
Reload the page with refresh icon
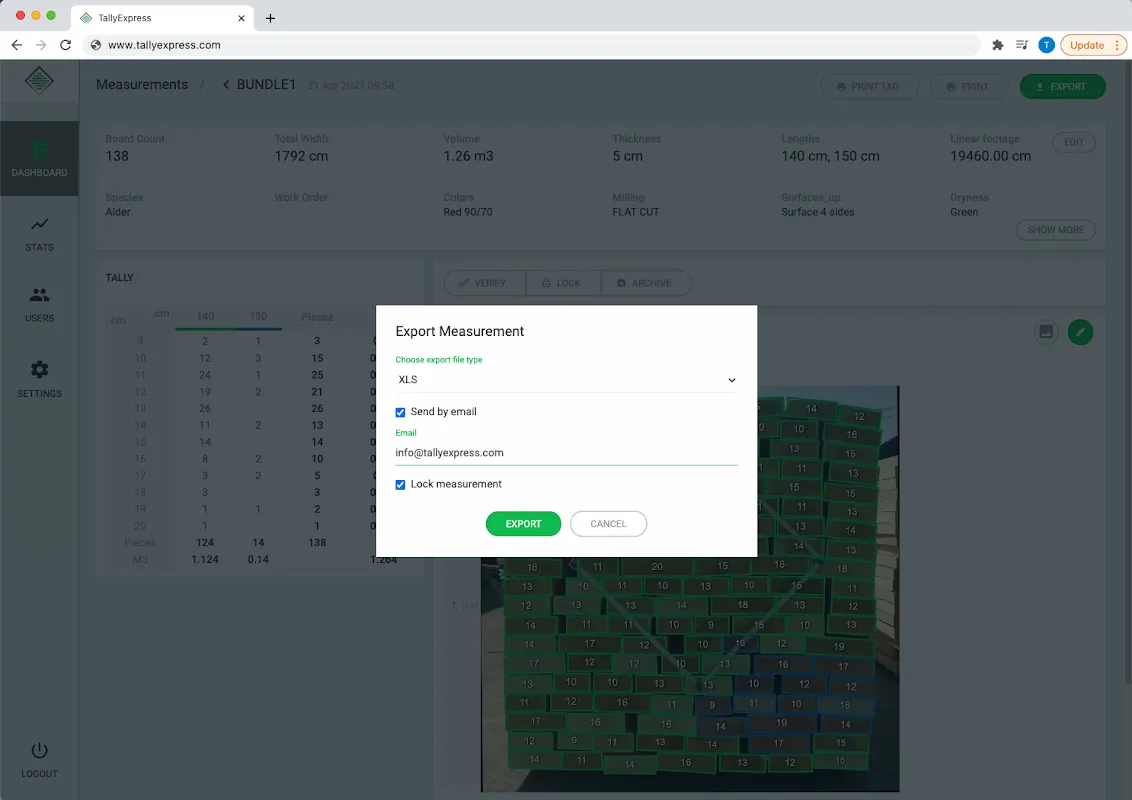point(66,45)
